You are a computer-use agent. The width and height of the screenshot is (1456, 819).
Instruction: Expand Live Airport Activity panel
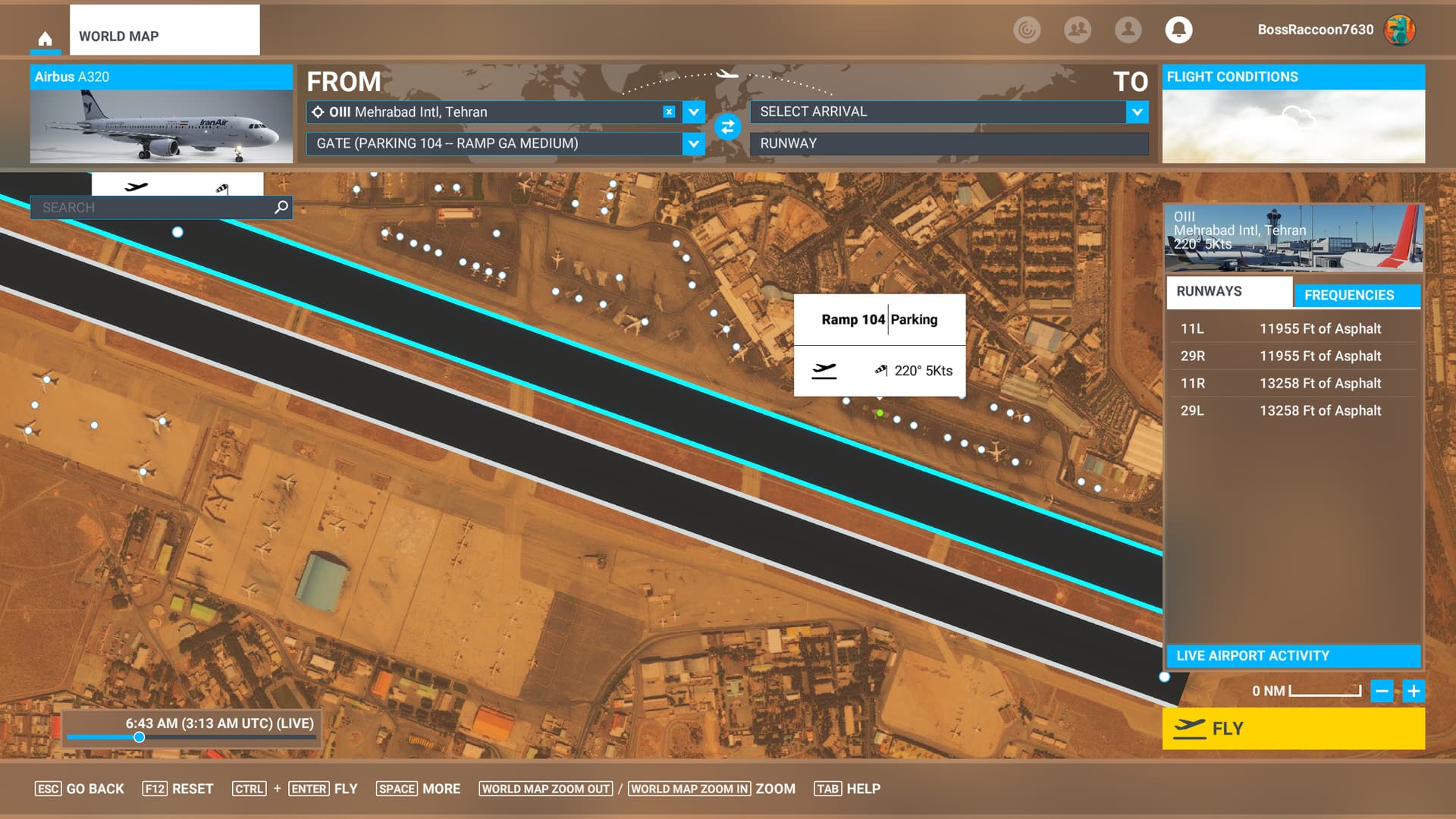tap(1292, 655)
